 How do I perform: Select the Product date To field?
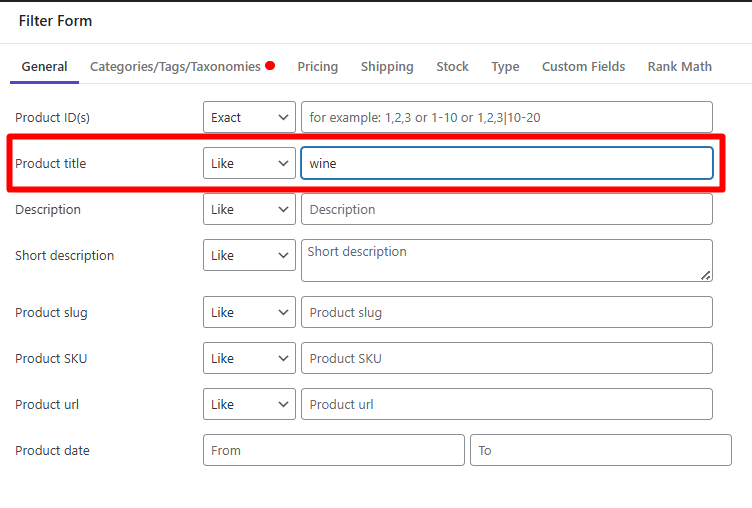[600, 450]
